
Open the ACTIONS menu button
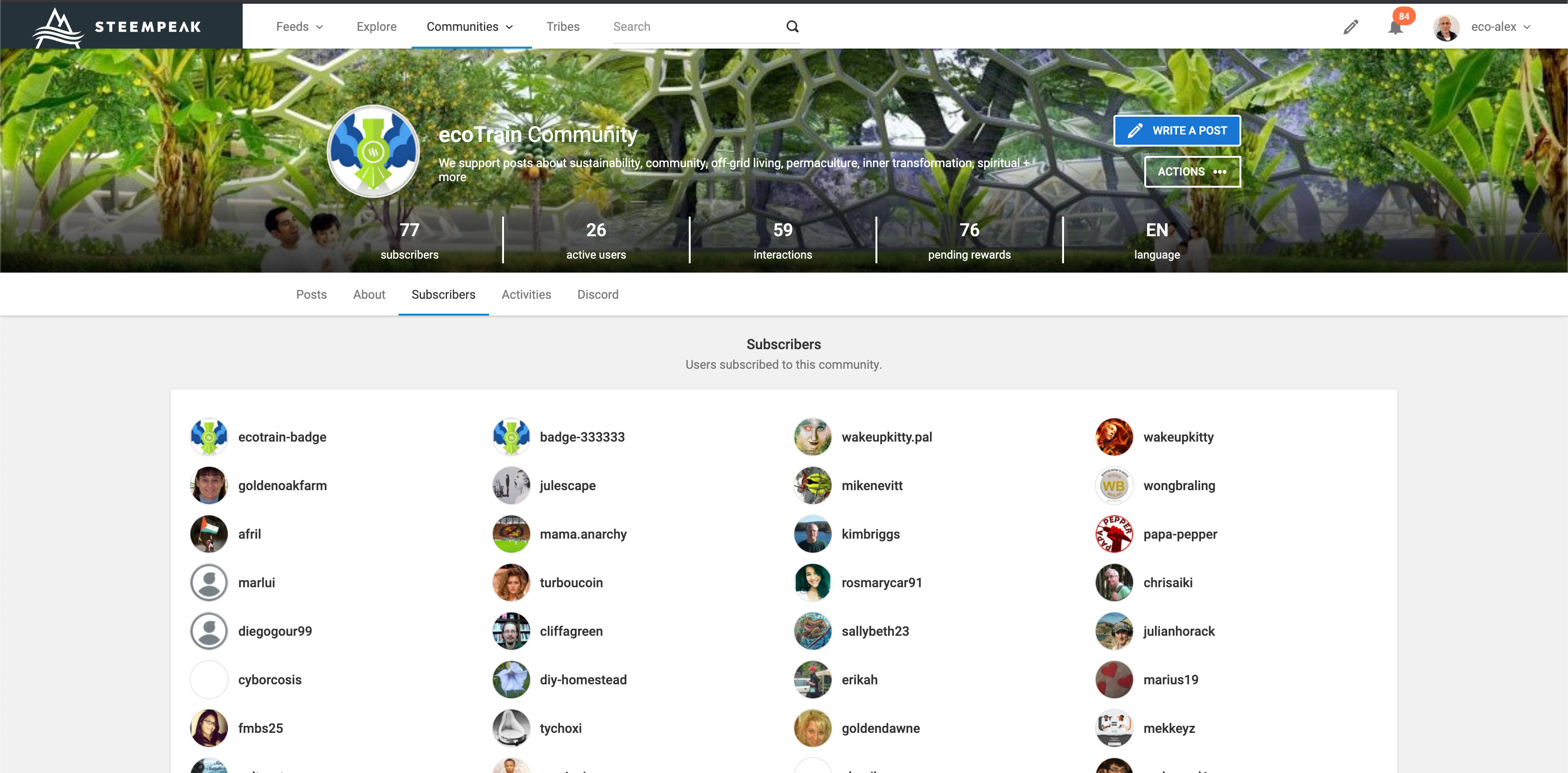pyautogui.click(x=1192, y=172)
